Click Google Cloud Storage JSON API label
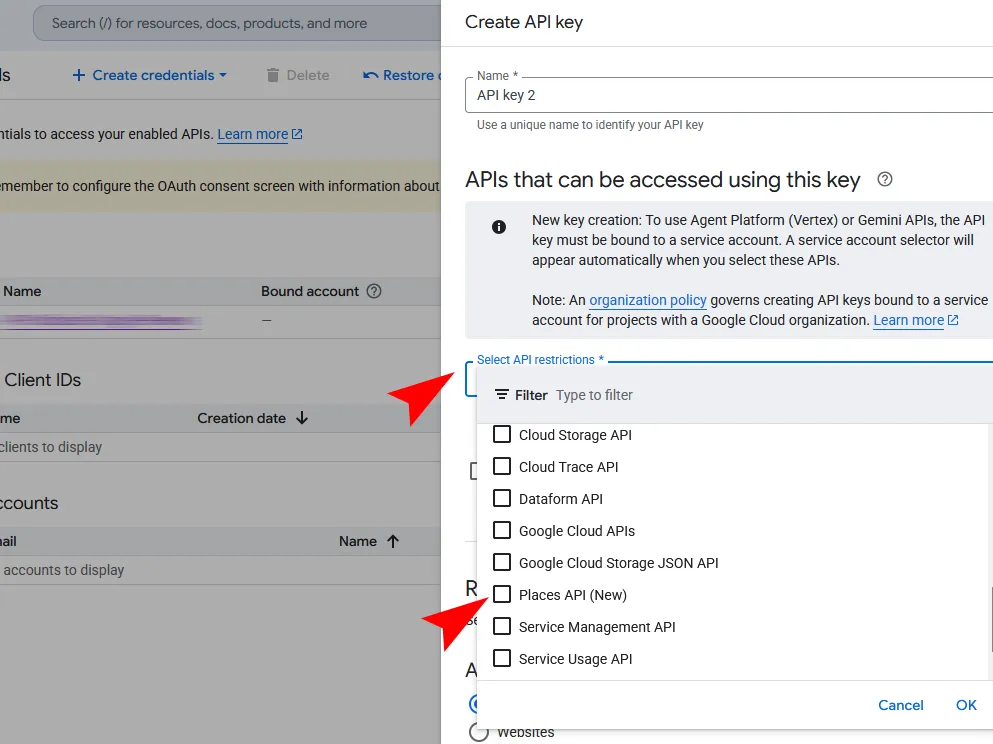Image resolution: width=993 pixels, height=744 pixels. pyautogui.click(x=618, y=563)
